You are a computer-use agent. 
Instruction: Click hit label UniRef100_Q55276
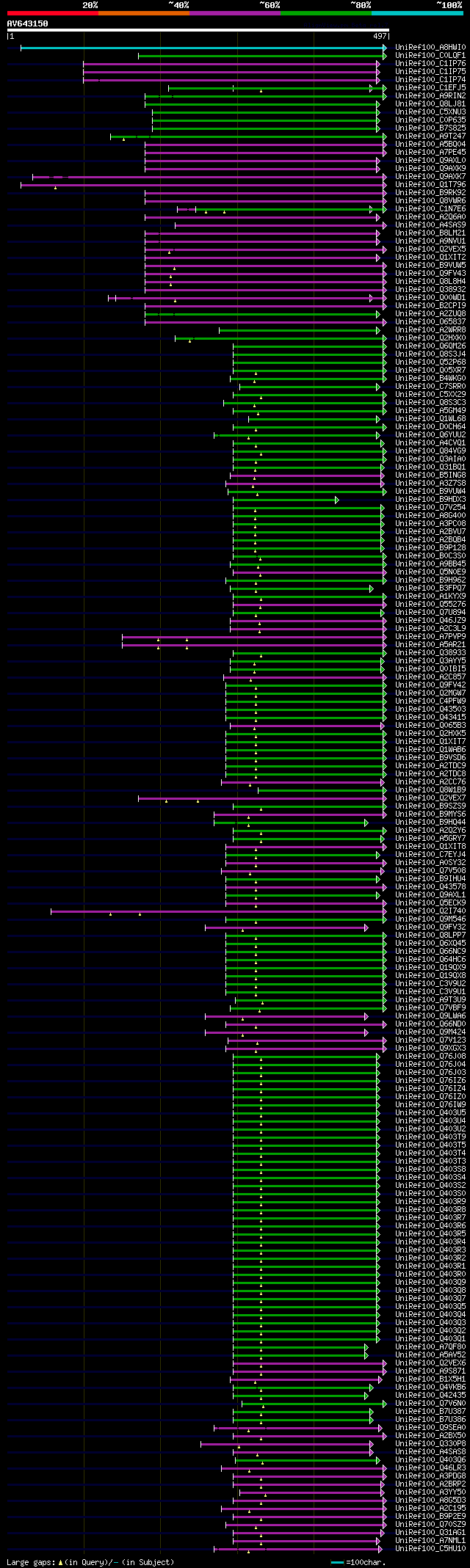click(x=430, y=605)
